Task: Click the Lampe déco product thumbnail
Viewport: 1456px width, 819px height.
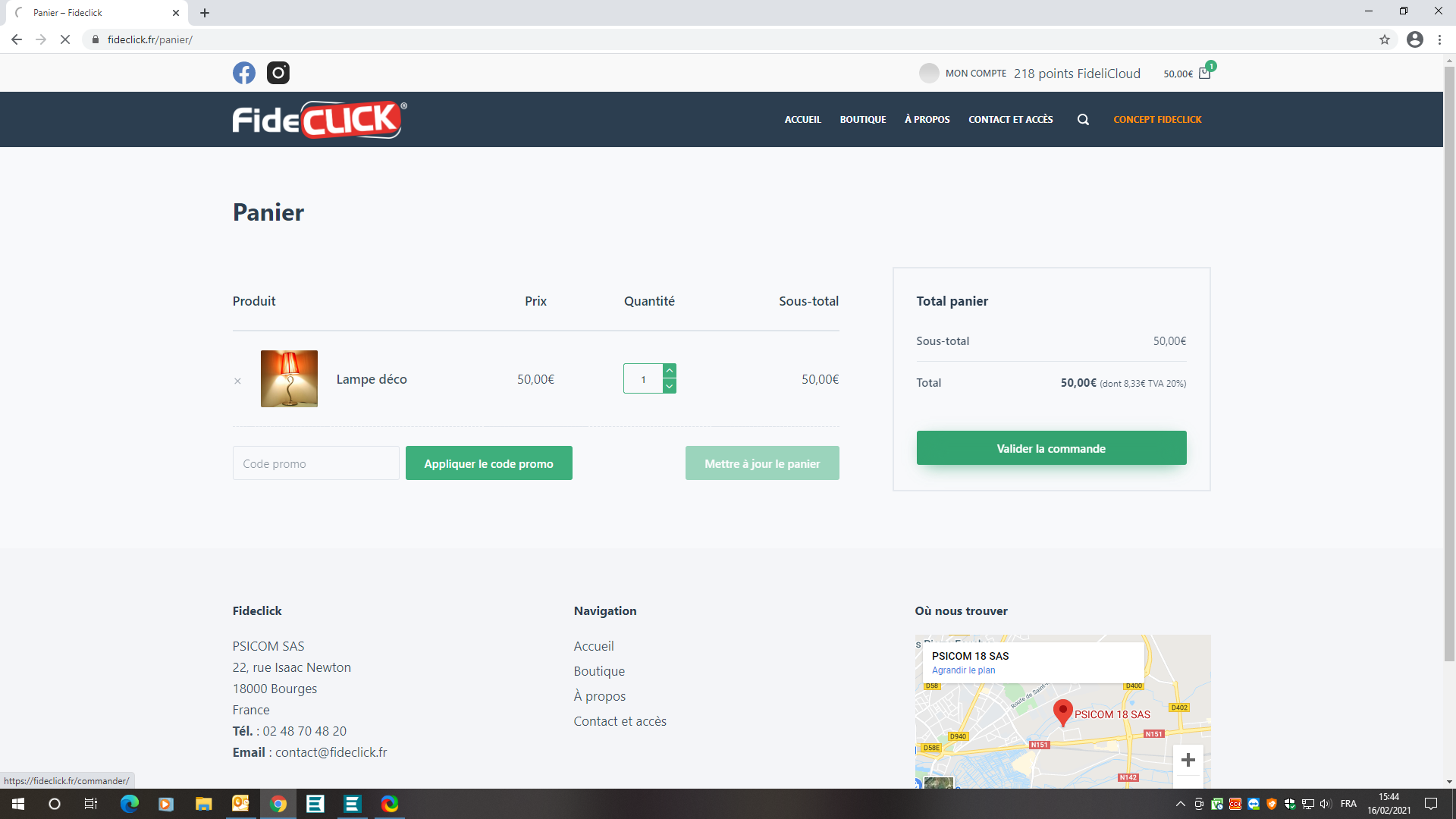Action: click(289, 379)
